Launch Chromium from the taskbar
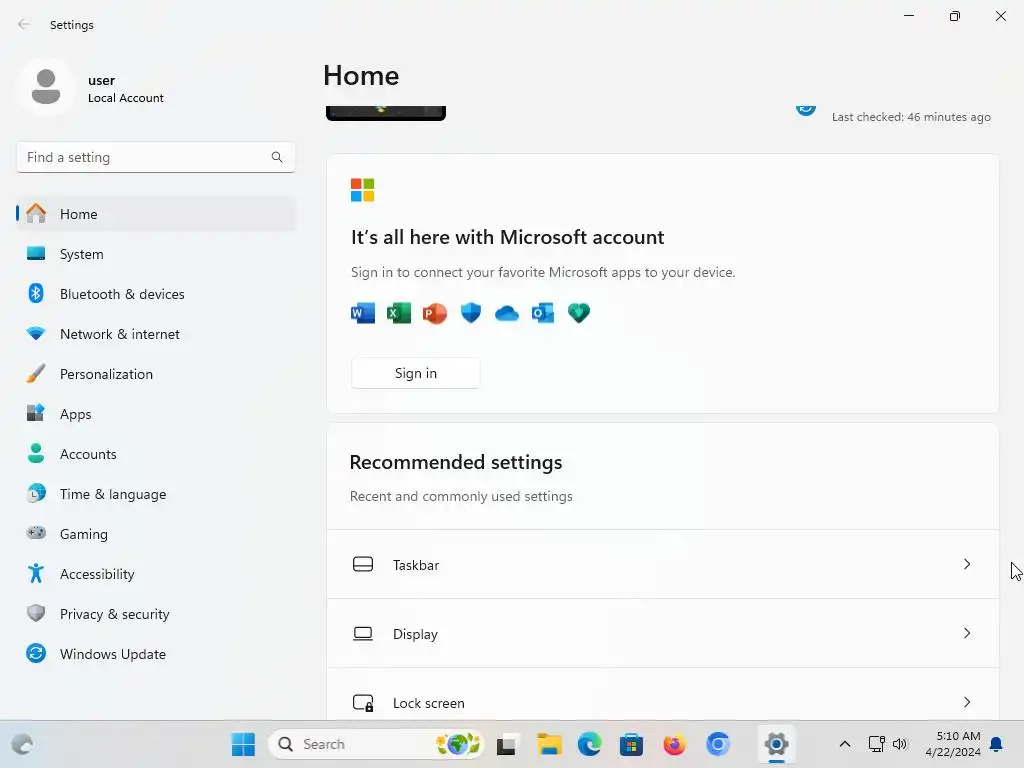Viewport: 1024px width, 768px height. click(x=717, y=744)
